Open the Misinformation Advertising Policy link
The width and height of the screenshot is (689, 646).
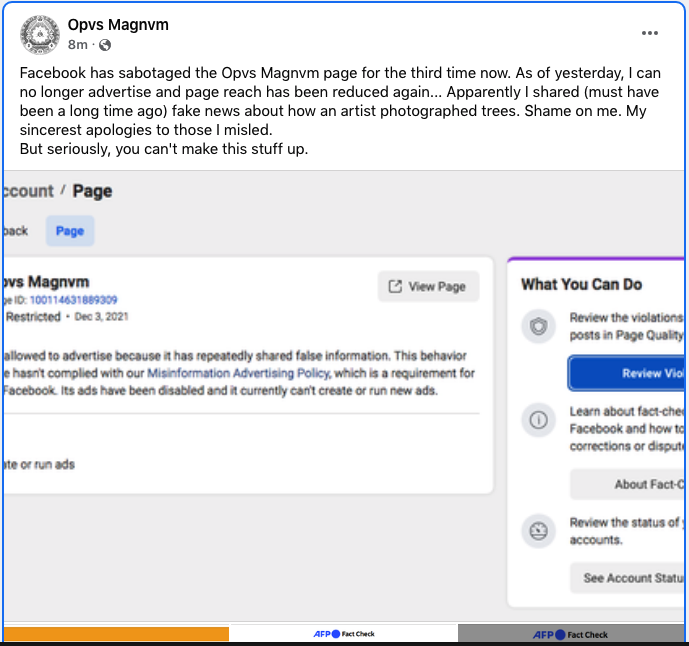[x=239, y=373]
